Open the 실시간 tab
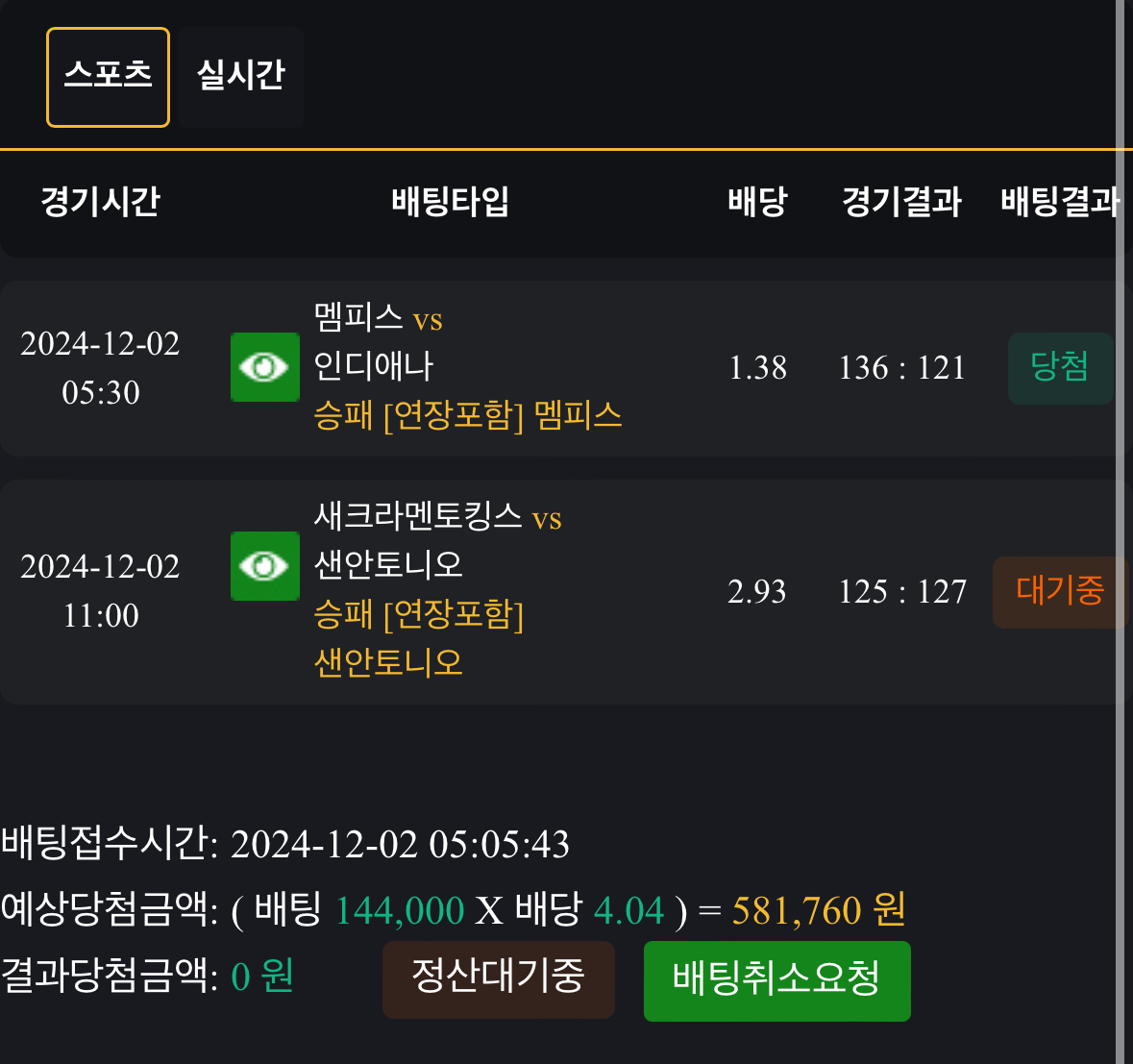The width and height of the screenshot is (1133, 1064). (x=240, y=77)
